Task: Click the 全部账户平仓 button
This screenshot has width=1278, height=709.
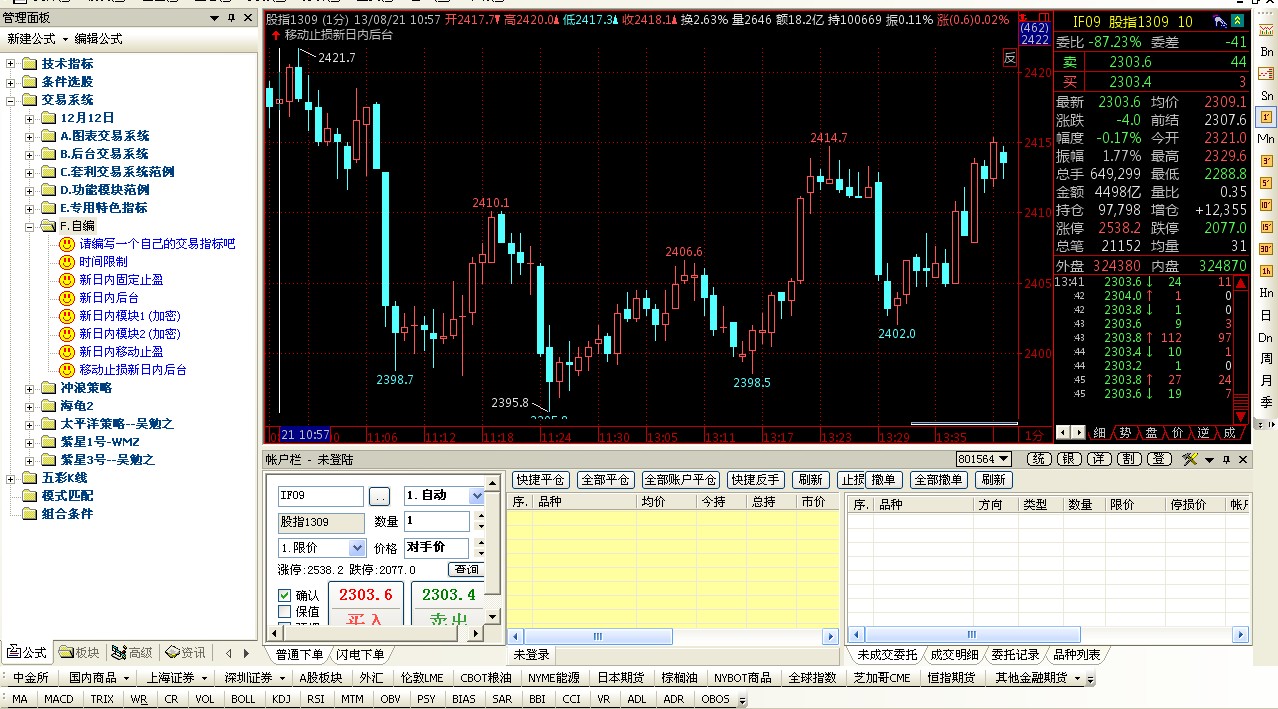Action: click(x=680, y=480)
